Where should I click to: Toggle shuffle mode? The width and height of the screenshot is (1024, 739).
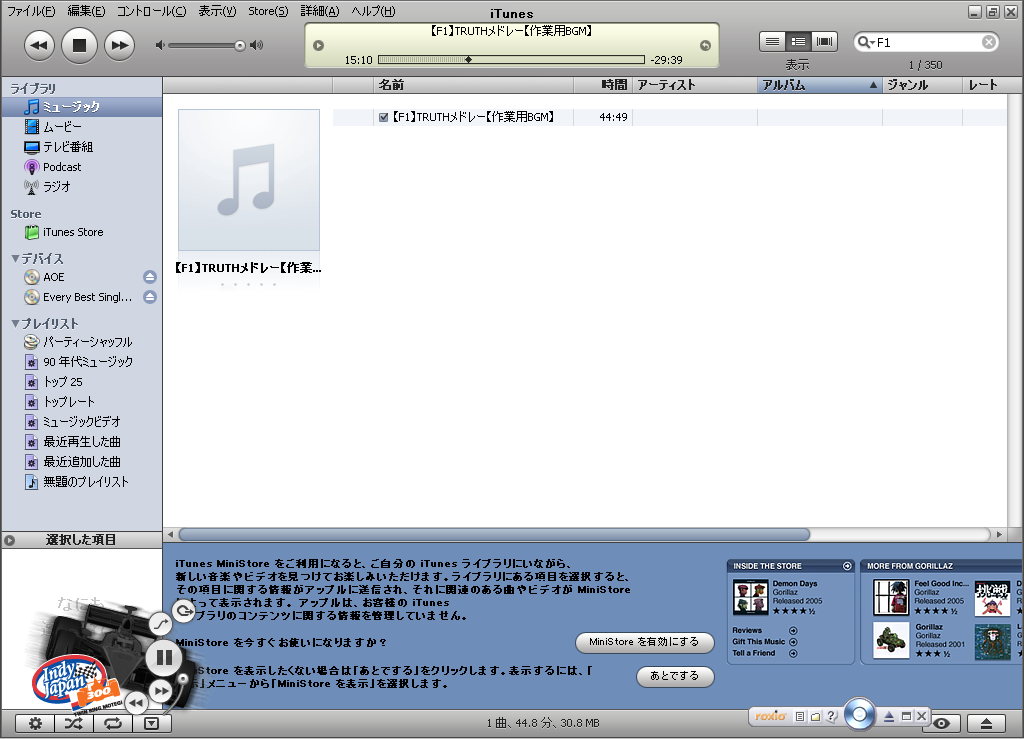pyautogui.click(x=74, y=723)
